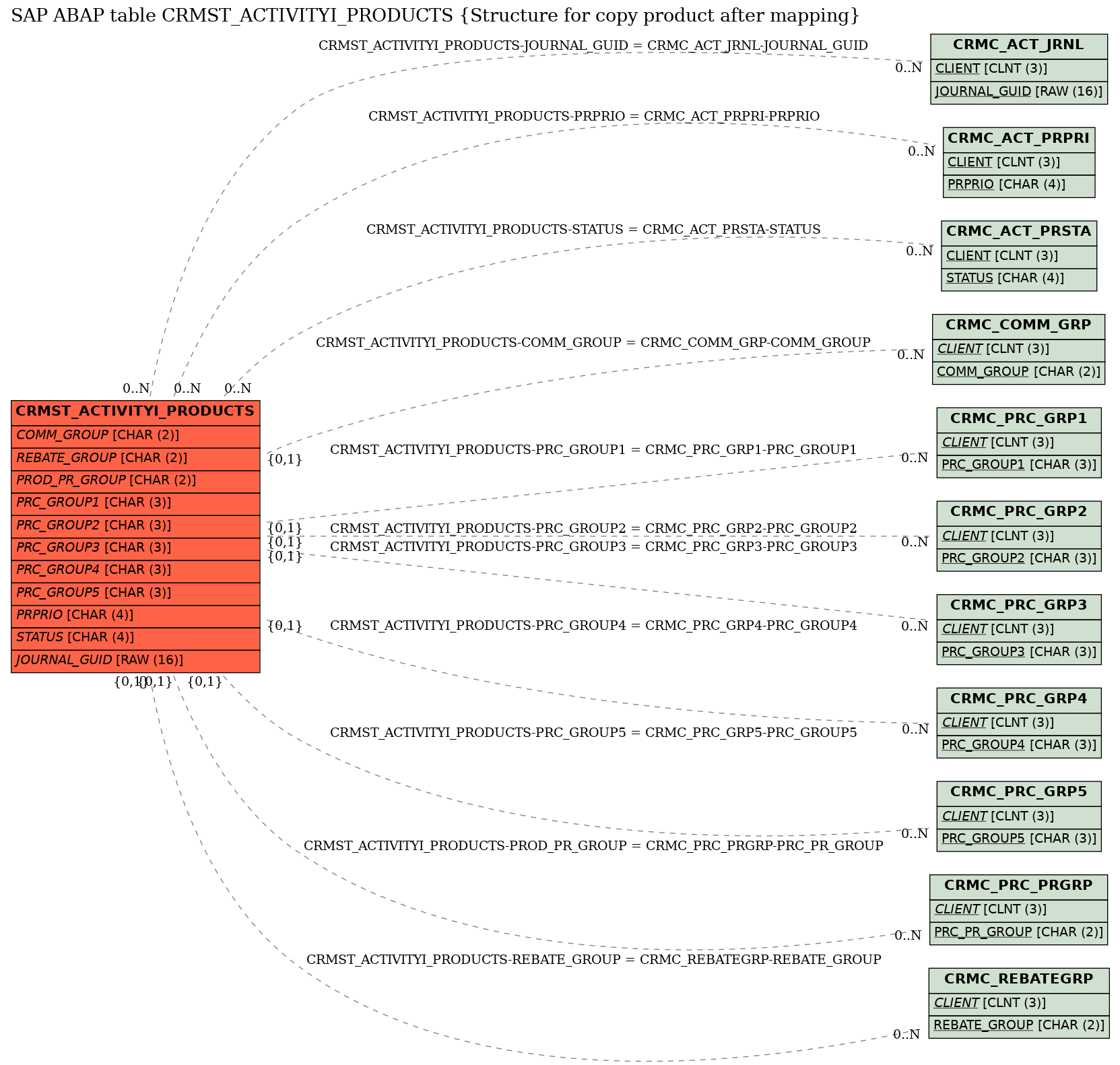This screenshot has width=1120, height=1065.
Task: Select PROD_PR_GROUP [CHAR (2)] field row
Action: click(x=135, y=481)
